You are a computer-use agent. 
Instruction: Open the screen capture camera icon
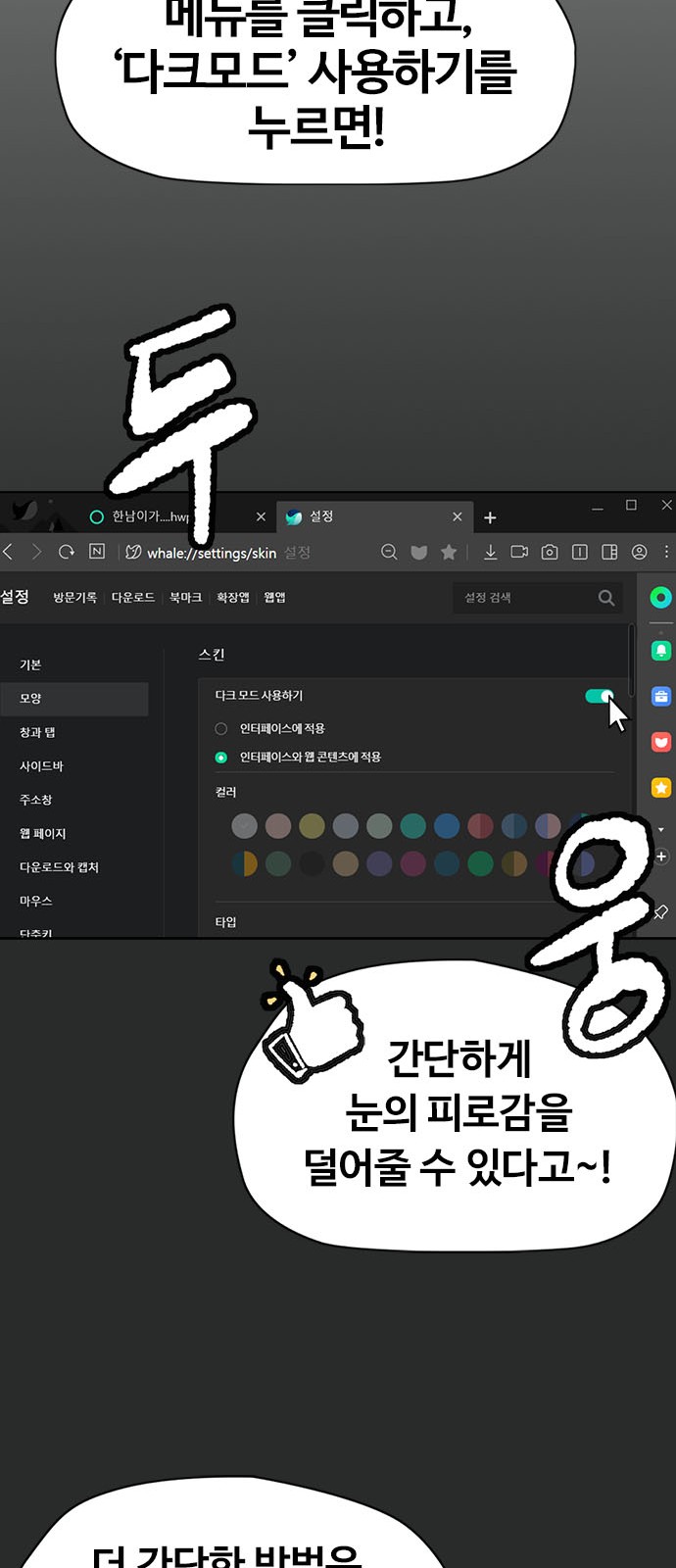pos(550,552)
